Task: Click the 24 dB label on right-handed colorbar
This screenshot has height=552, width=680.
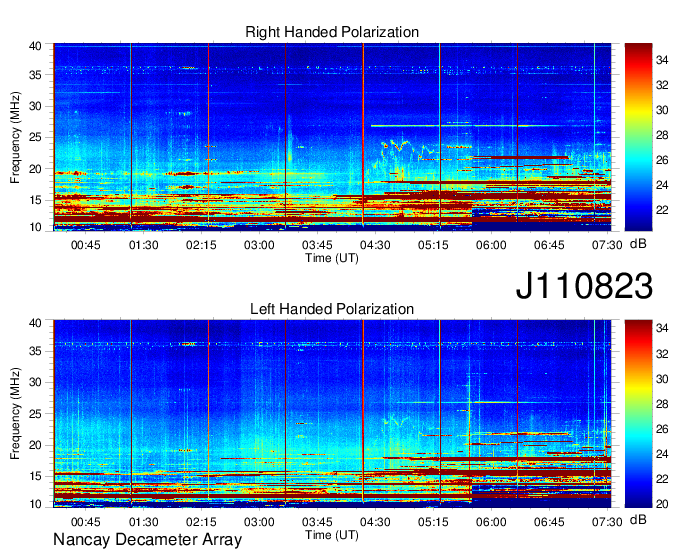Action: [662, 185]
